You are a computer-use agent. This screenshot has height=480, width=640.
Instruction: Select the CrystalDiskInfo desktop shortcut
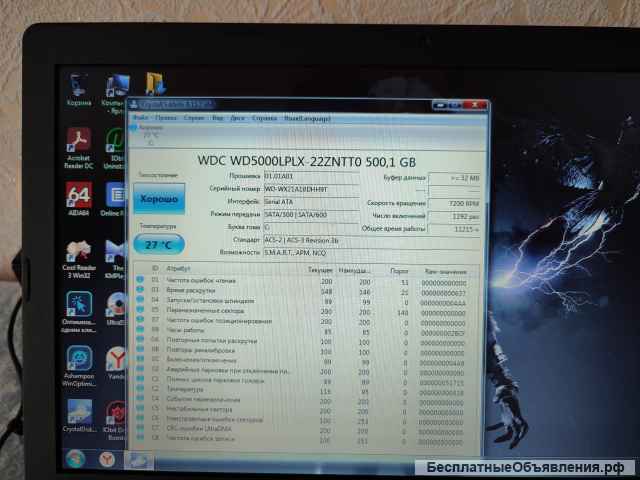click(79, 414)
